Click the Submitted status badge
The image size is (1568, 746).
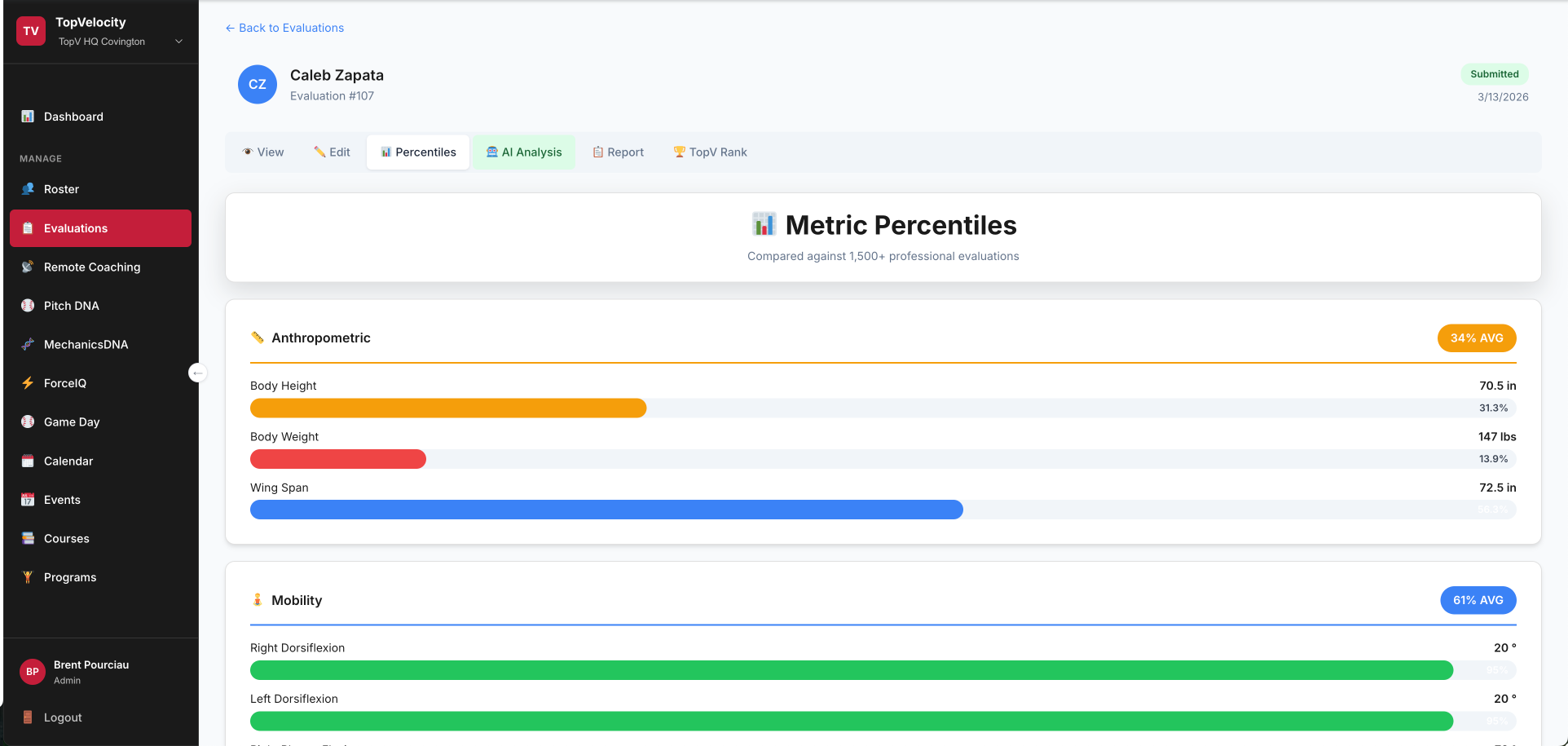(1495, 73)
